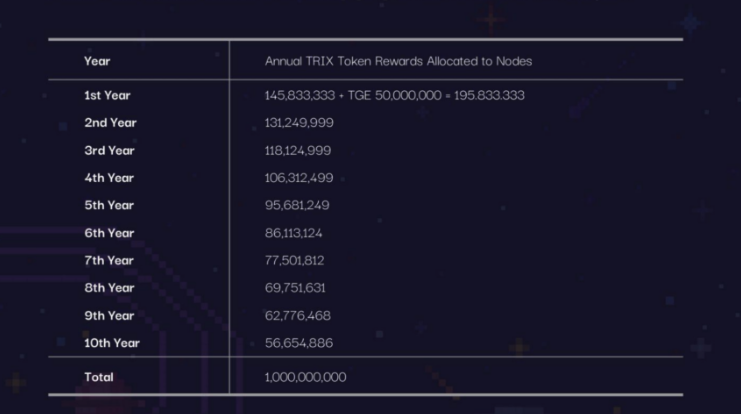Image resolution: width=741 pixels, height=414 pixels.
Task: Select the 6th Year row label
Action: (x=109, y=233)
